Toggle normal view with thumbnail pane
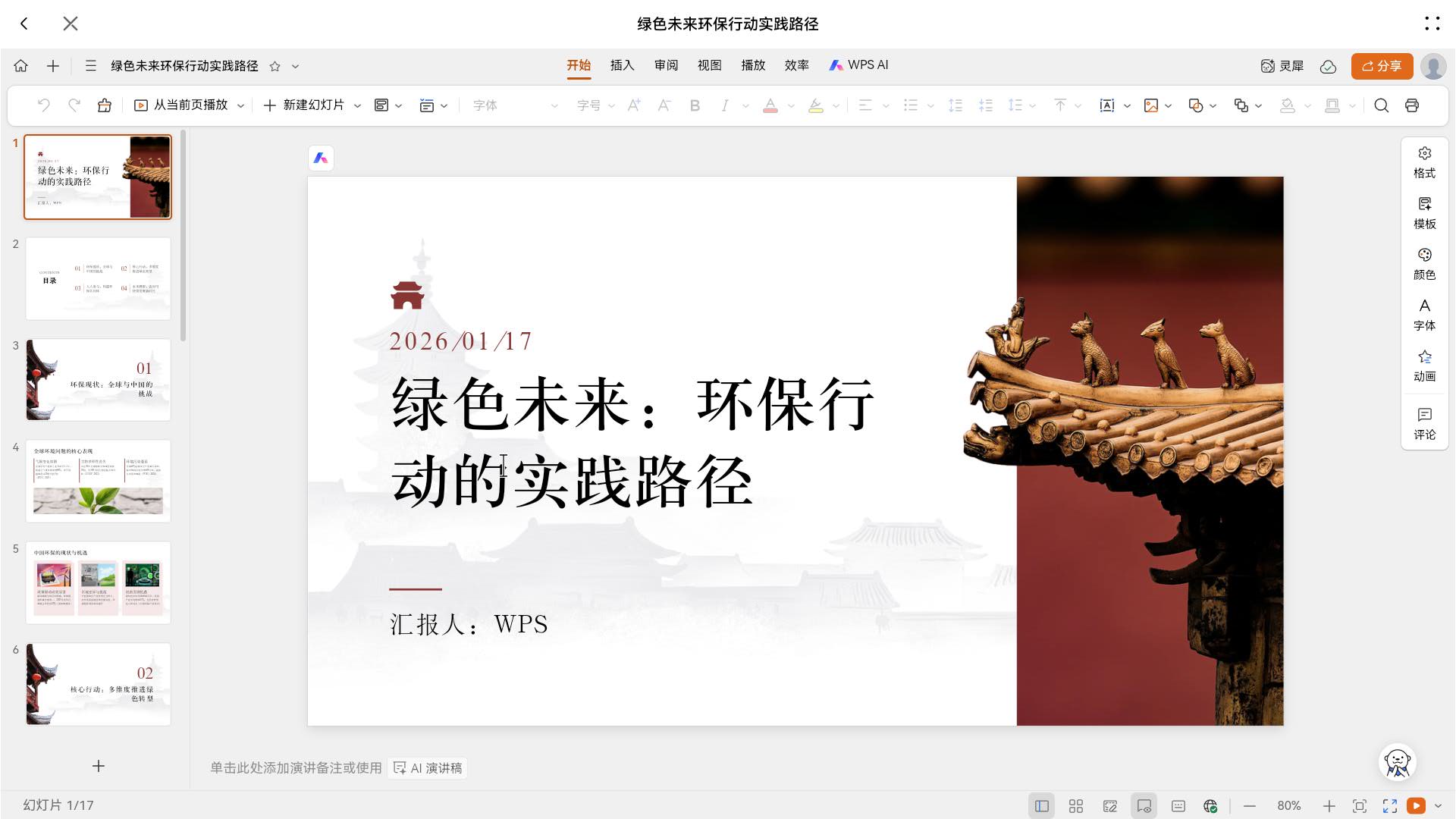1456x819 pixels. coord(1042,806)
